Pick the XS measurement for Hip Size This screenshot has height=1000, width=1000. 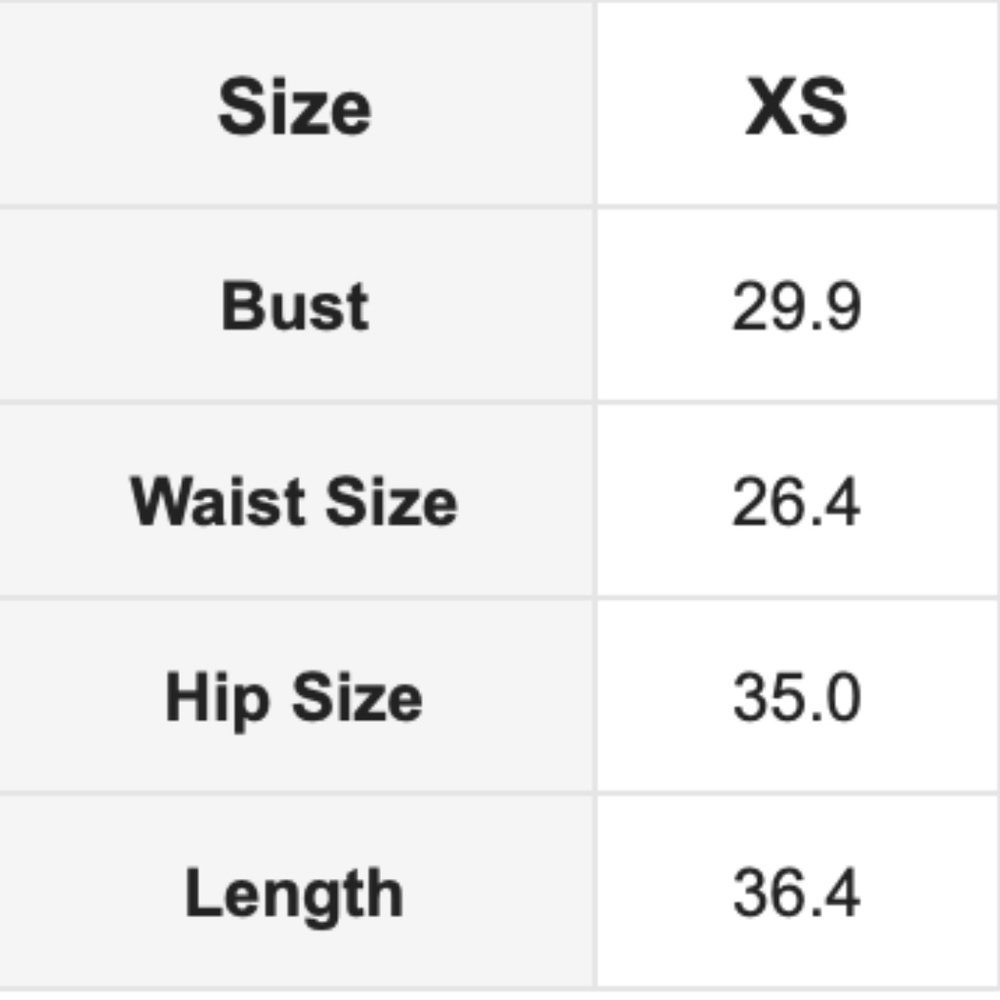point(796,697)
